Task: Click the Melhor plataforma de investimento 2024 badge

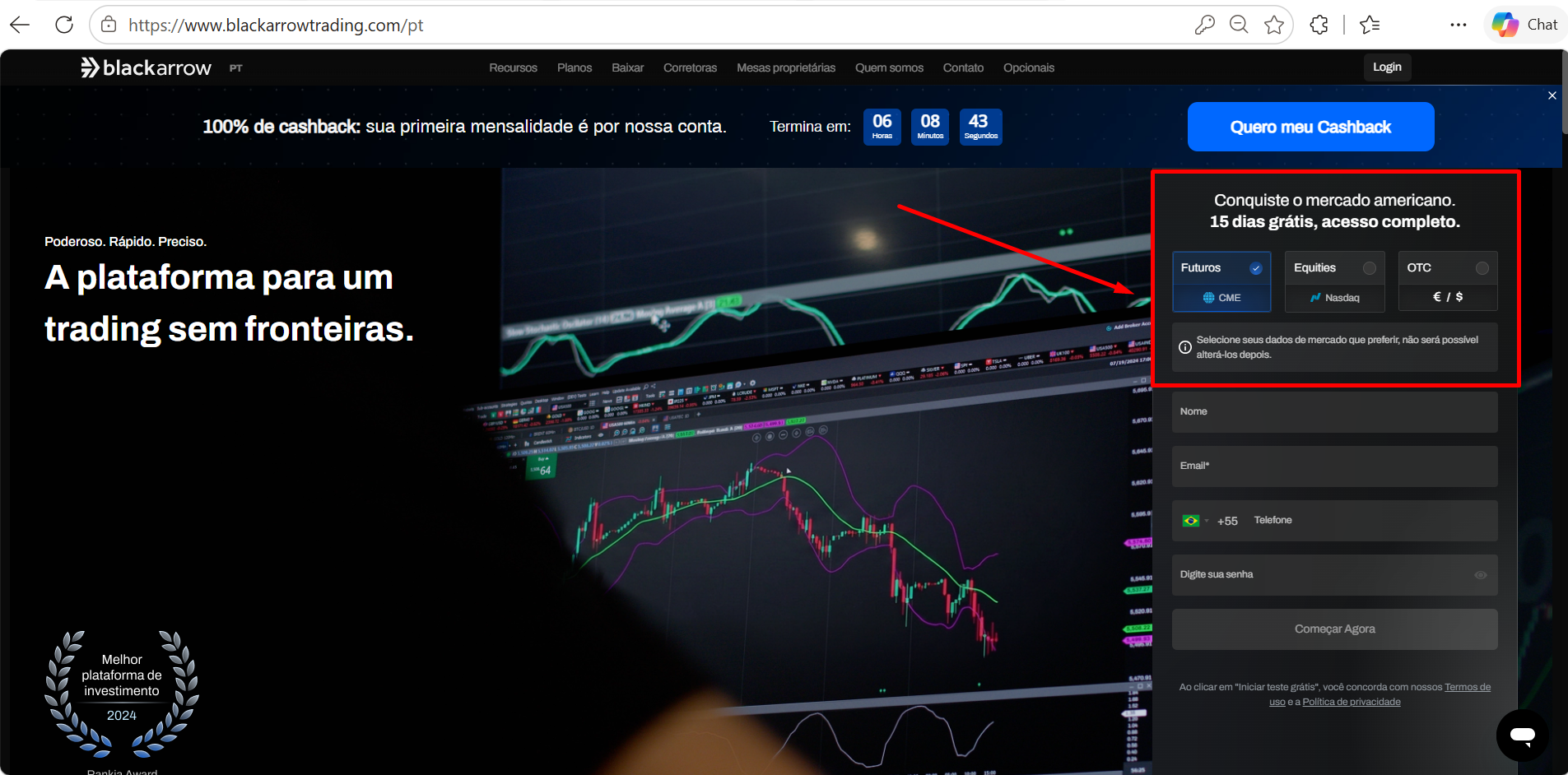Action: (x=122, y=695)
